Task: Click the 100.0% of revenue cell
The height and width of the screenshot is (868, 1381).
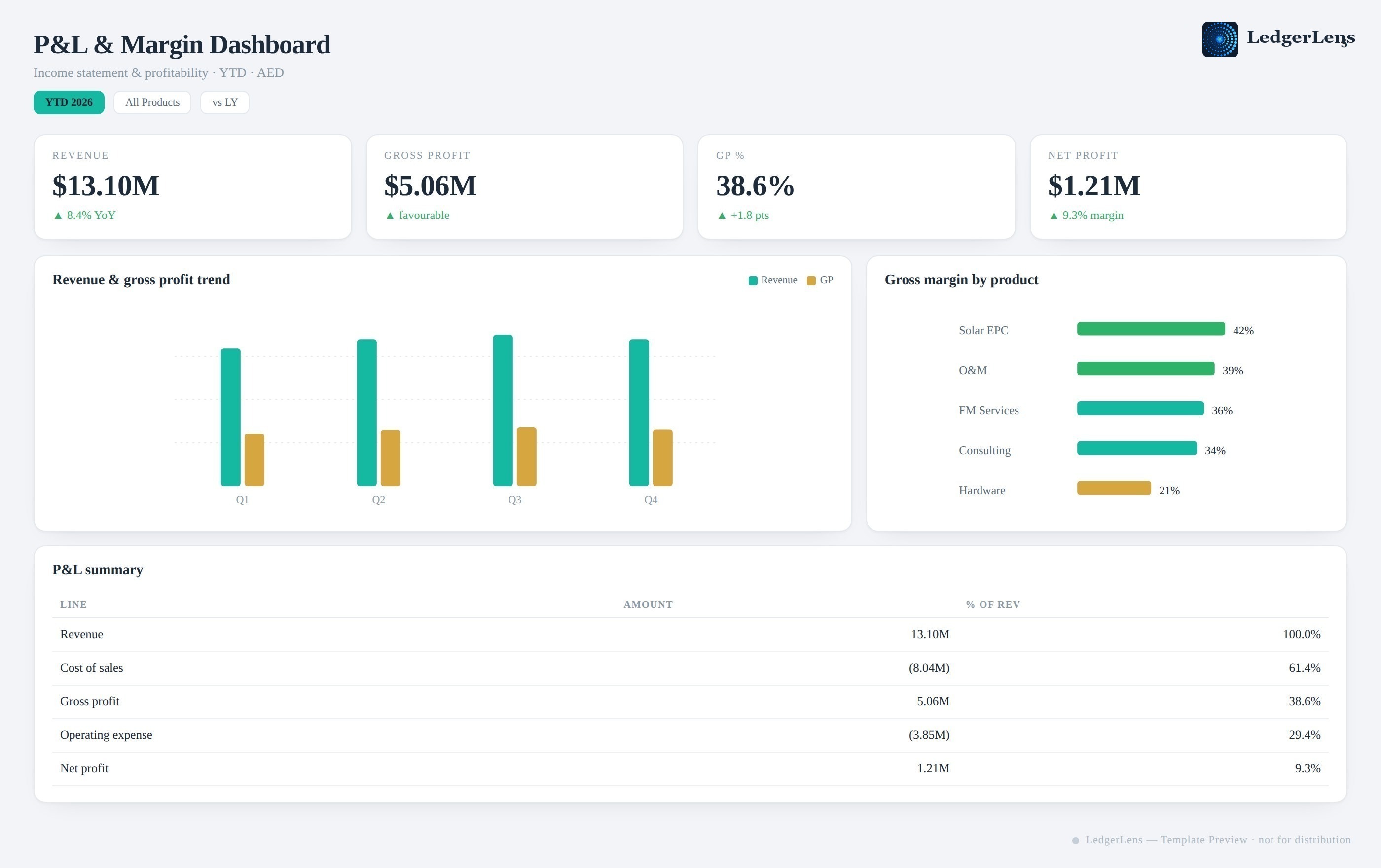Action: point(1301,634)
